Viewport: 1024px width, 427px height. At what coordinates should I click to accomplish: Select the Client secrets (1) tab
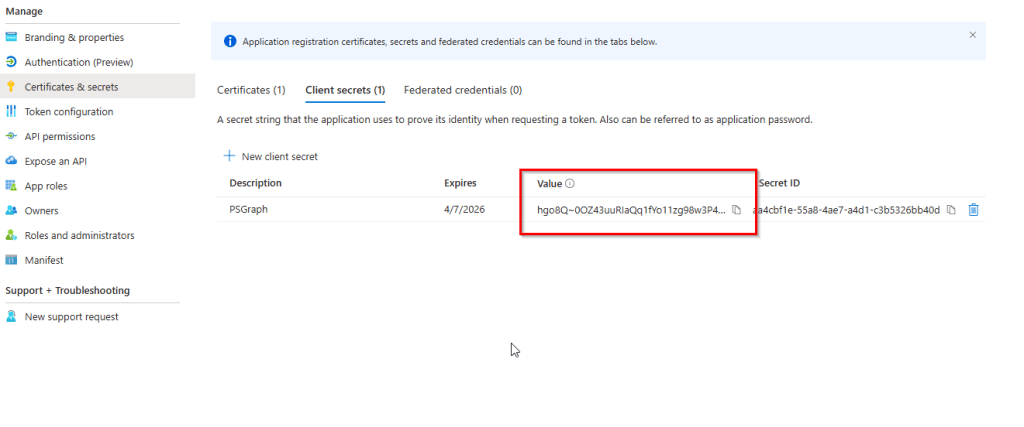click(345, 90)
